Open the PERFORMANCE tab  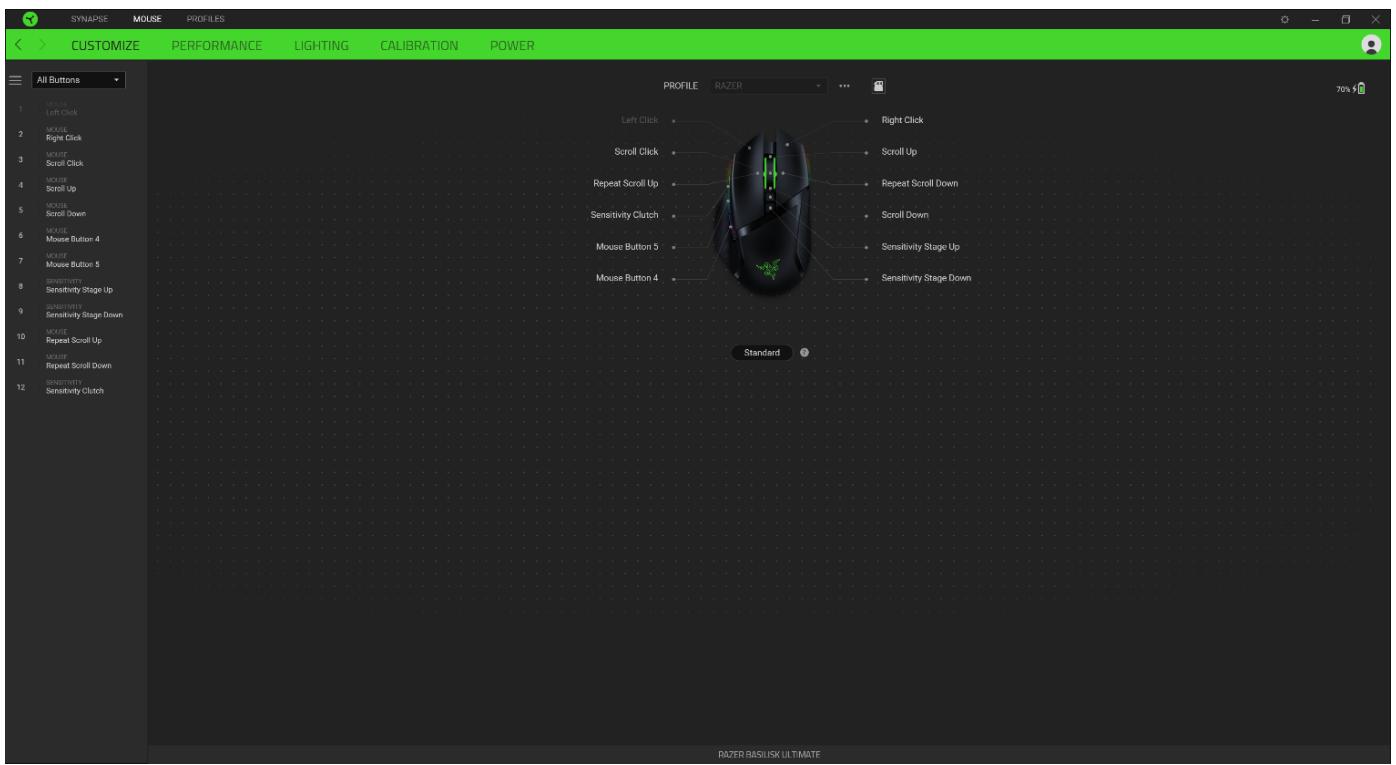point(217,46)
